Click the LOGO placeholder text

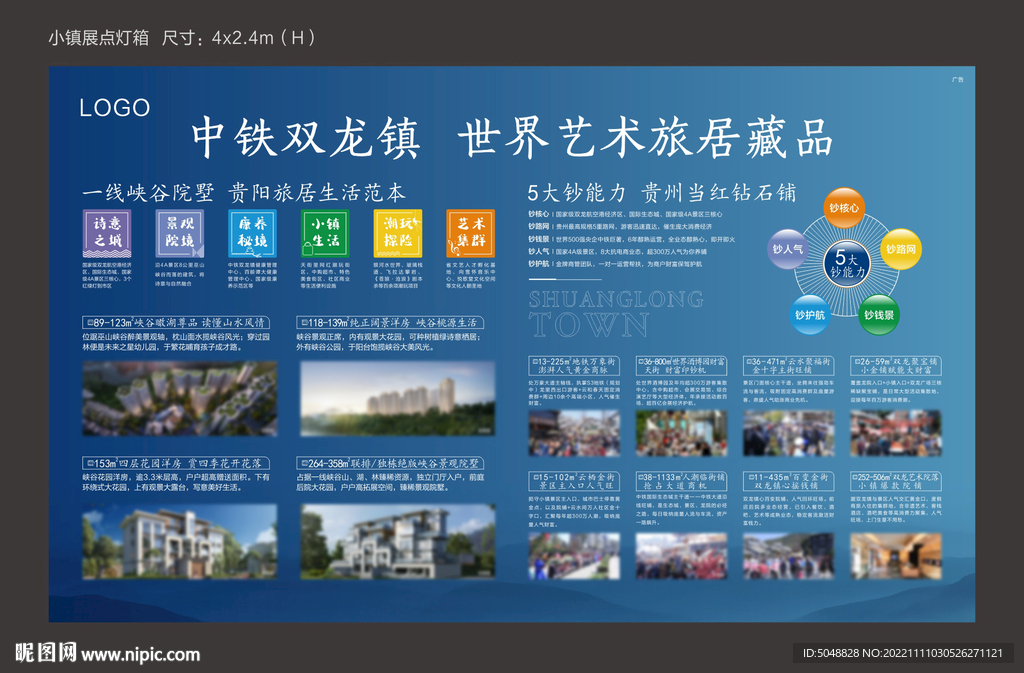(x=115, y=108)
